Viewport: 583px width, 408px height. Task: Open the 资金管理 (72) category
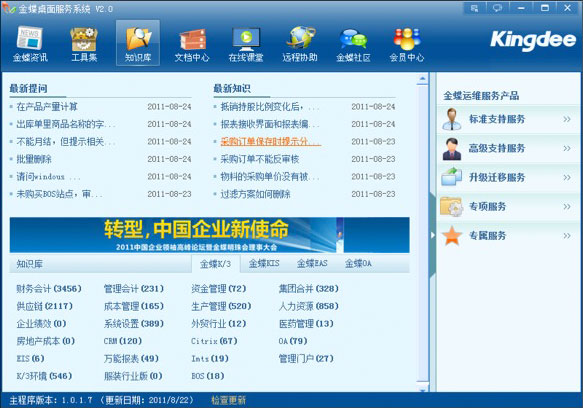click(x=219, y=289)
